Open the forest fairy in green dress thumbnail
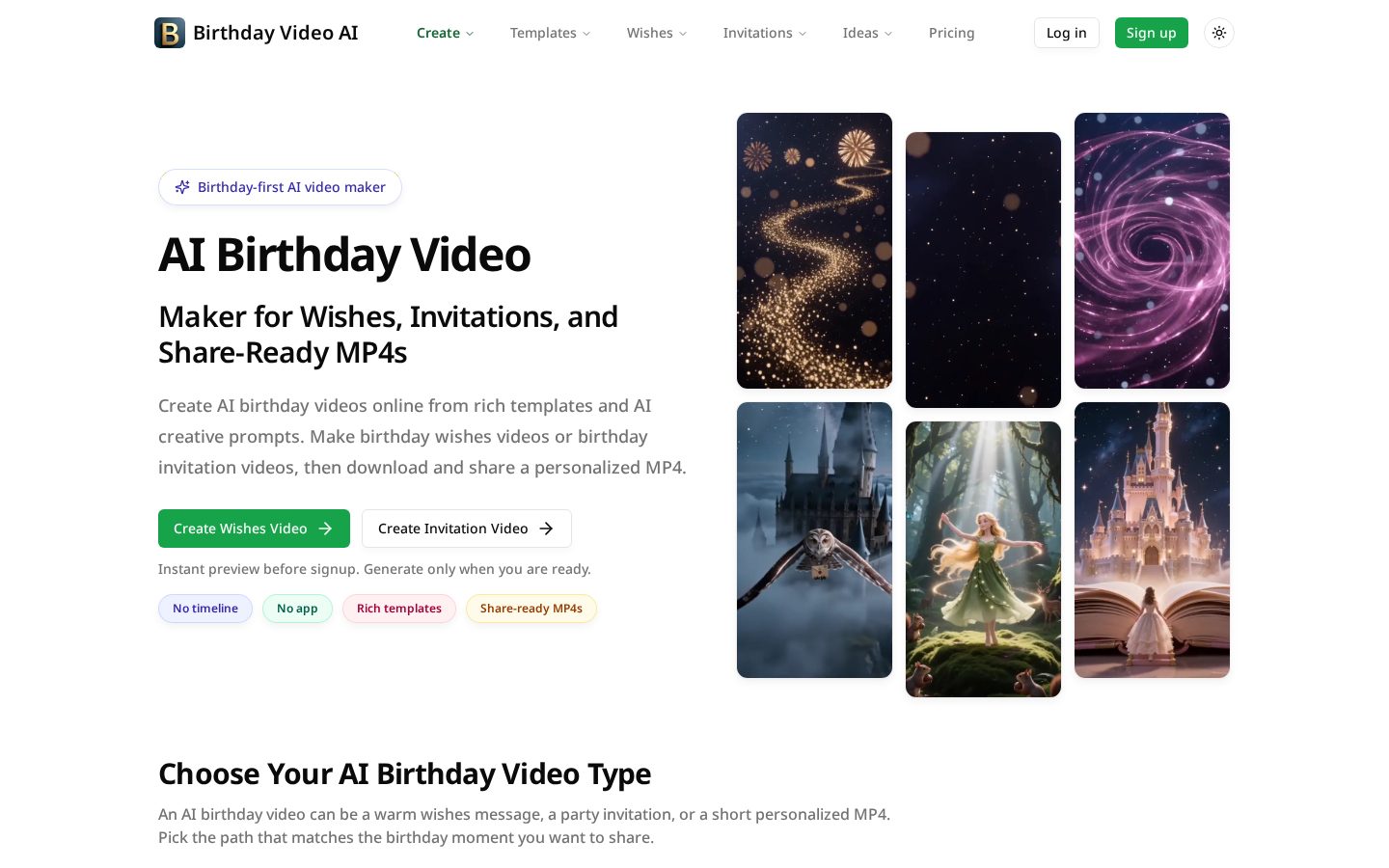 coord(983,559)
